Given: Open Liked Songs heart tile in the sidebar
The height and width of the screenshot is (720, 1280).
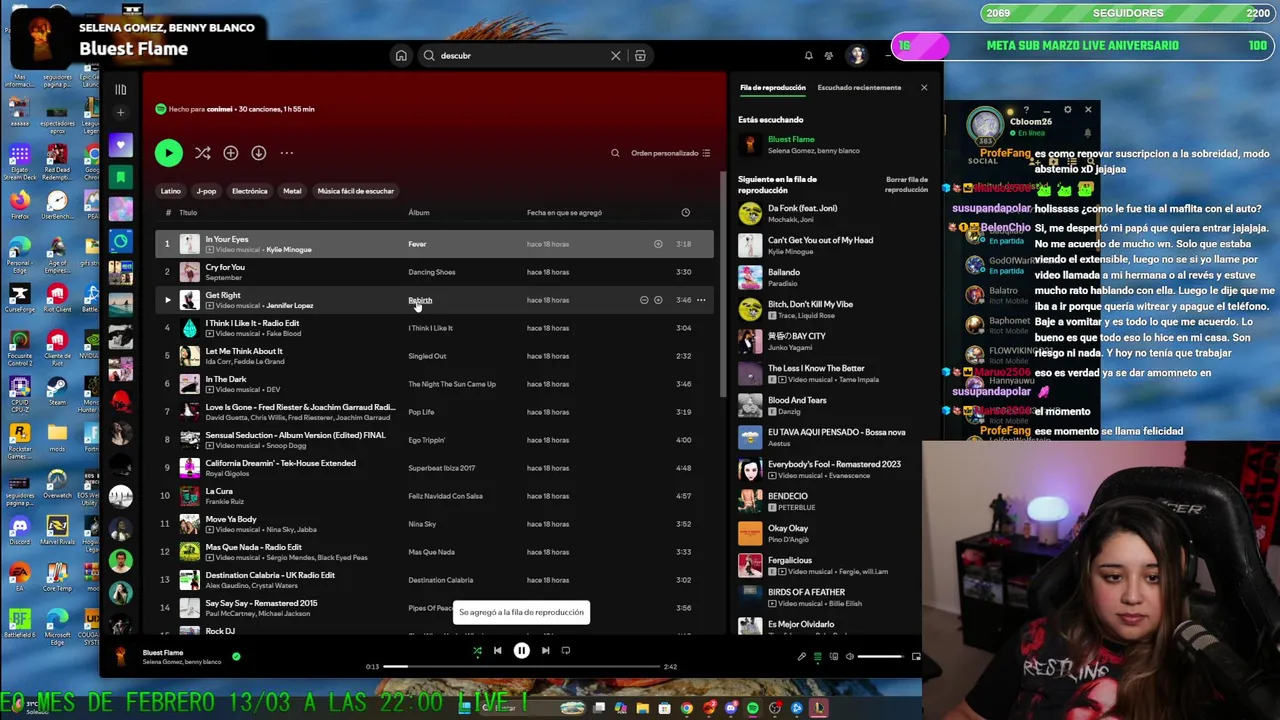Looking at the screenshot, I should point(120,146).
